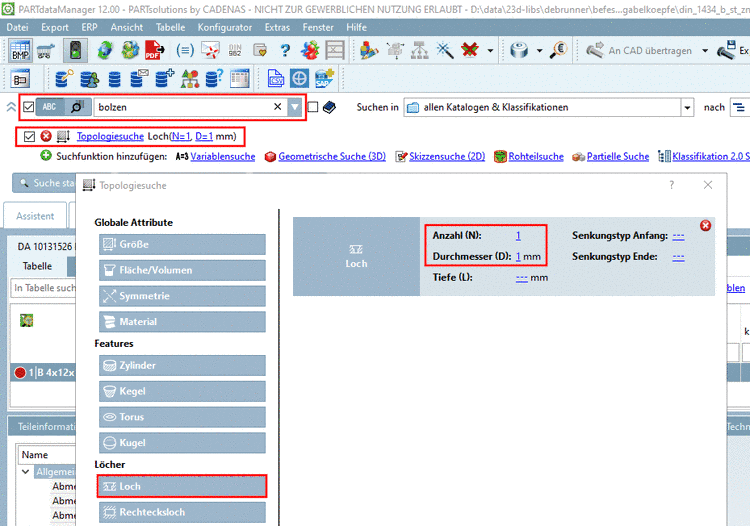Toggle the magnifier search mode button
Screen dimensions: 750x526
coord(77,107)
